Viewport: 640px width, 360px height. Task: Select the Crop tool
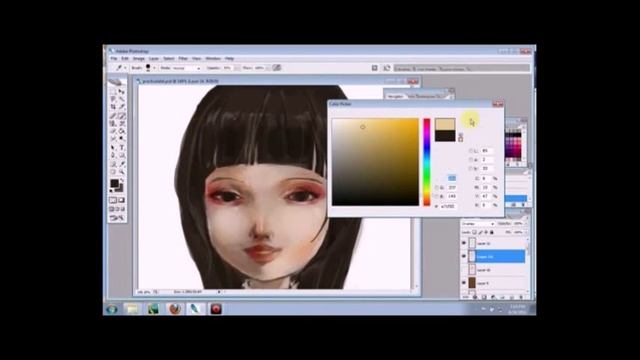pyautogui.click(x=113, y=107)
